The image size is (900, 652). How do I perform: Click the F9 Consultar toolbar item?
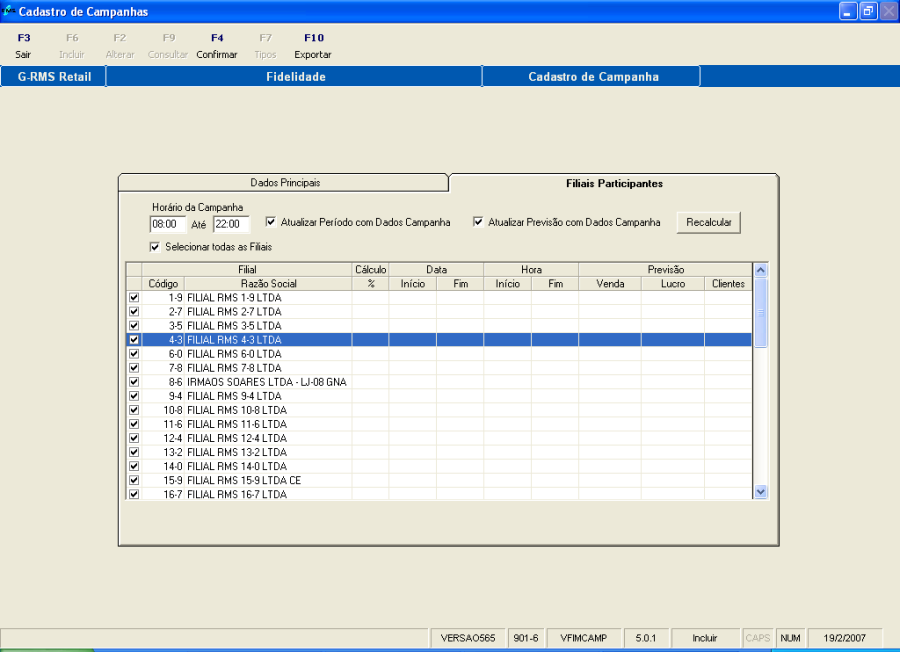(168, 46)
